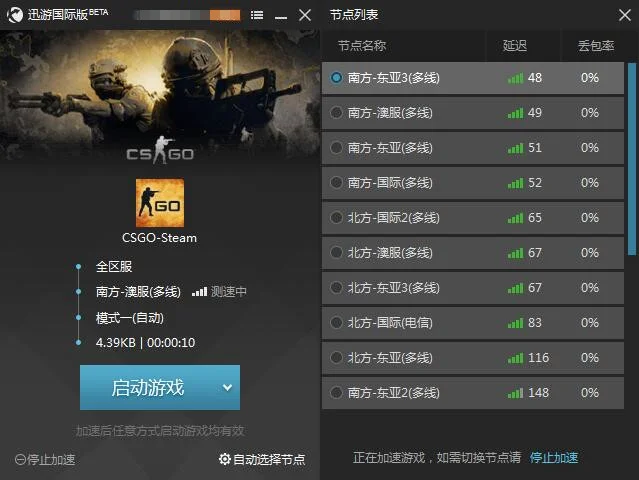639x480 pixels.
Task: Click the latency value 83
Action: point(535,323)
